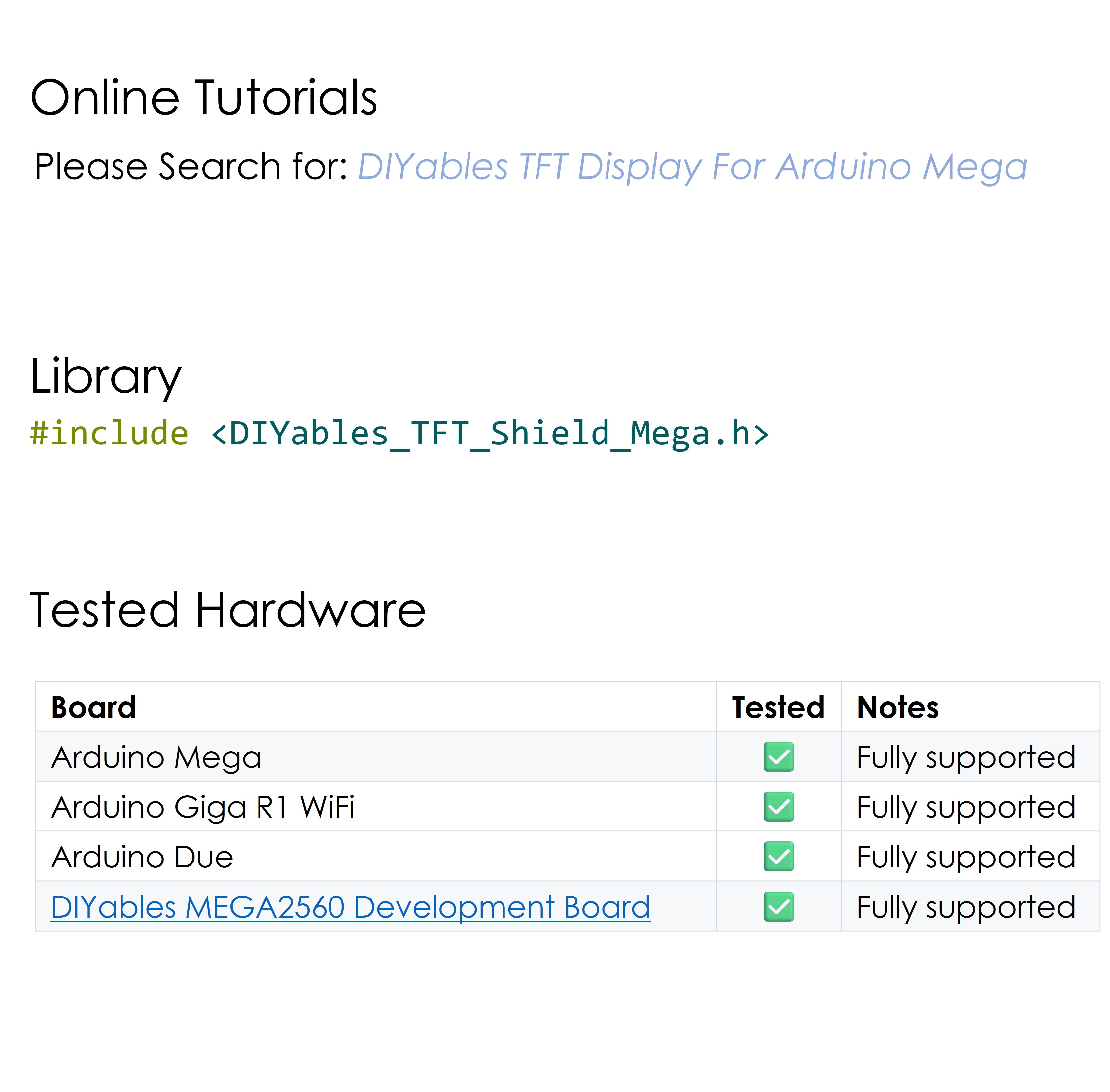Select the Arduino Giga R1 WiFi cell
Screen dimensions: 1110x1092
coord(202,806)
